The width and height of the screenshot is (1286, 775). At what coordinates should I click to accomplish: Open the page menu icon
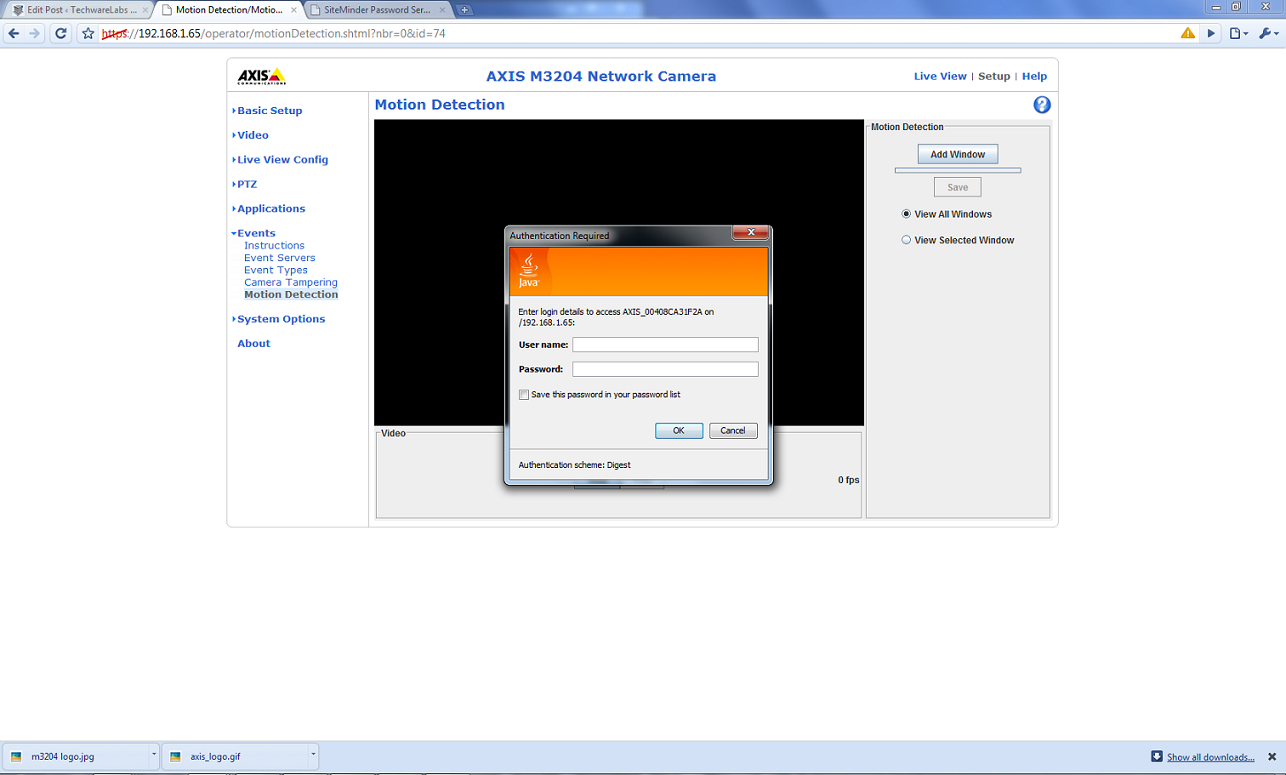point(1238,33)
